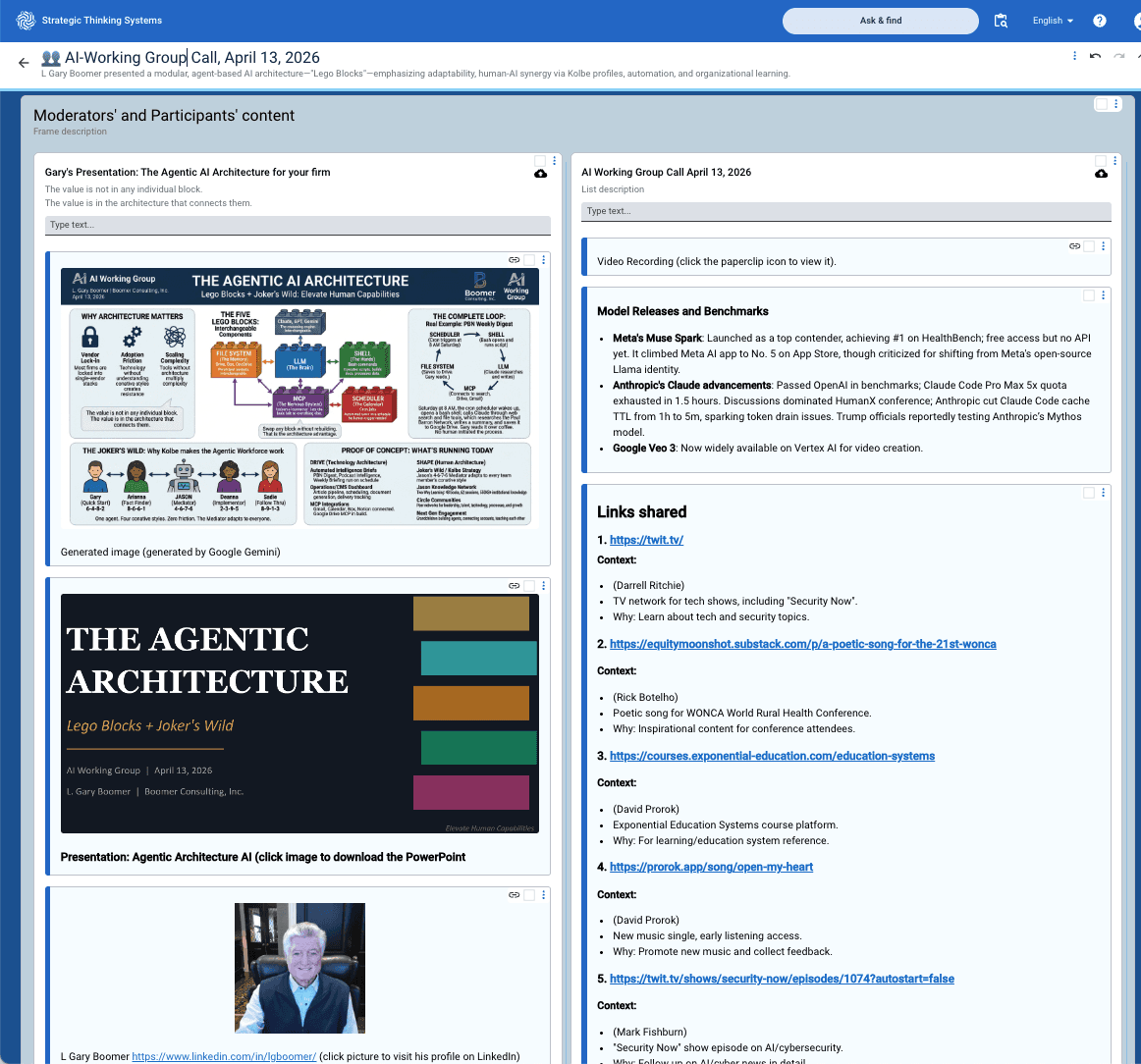This screenshot has width=1141, height=1064.
Task: Click the undo arrow icon
Action: pos(1095,56)
